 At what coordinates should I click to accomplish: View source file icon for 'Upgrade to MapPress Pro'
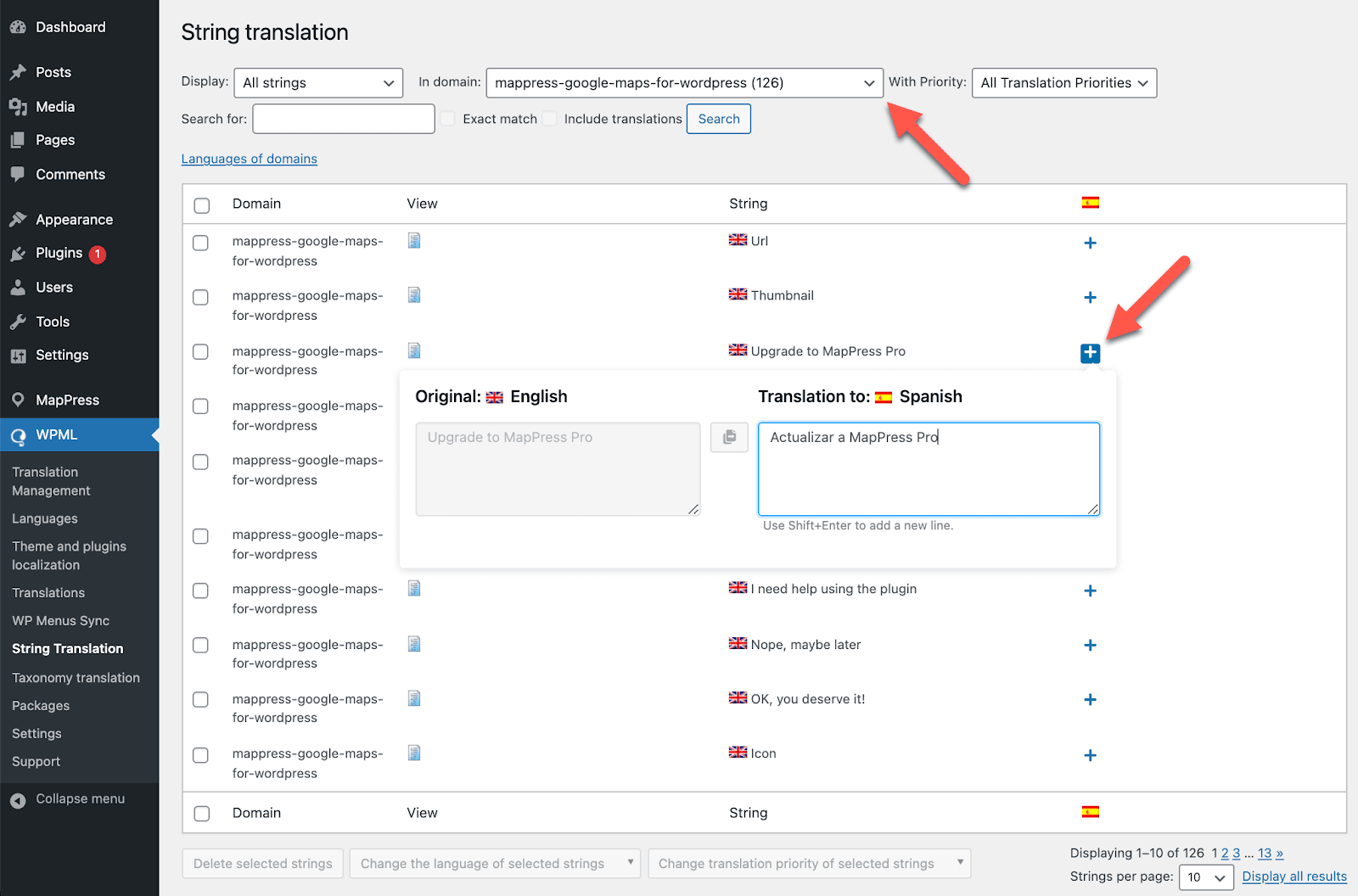[414, 350]
